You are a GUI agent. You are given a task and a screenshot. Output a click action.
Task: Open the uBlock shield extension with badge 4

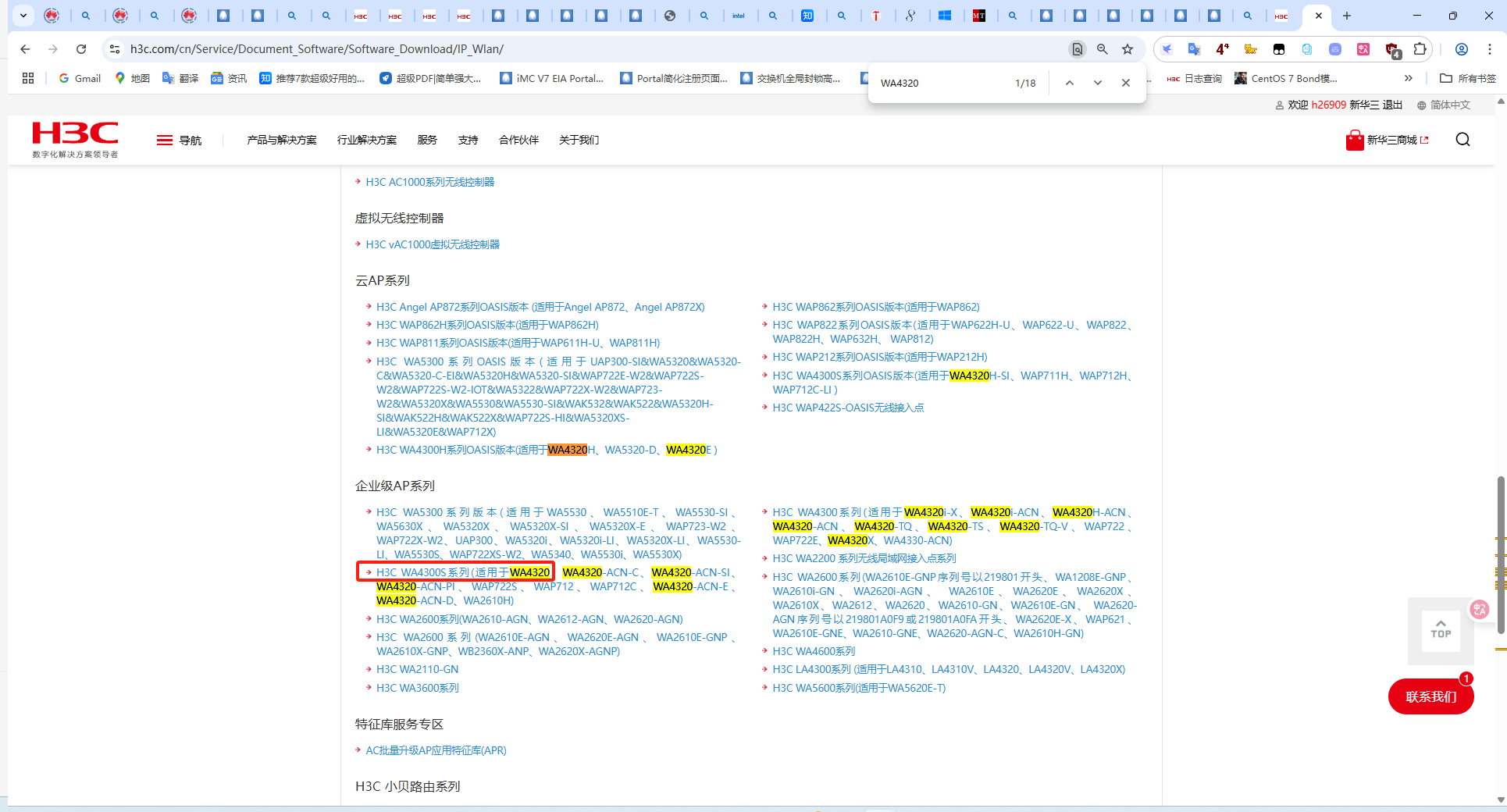tap(1392, 50)
